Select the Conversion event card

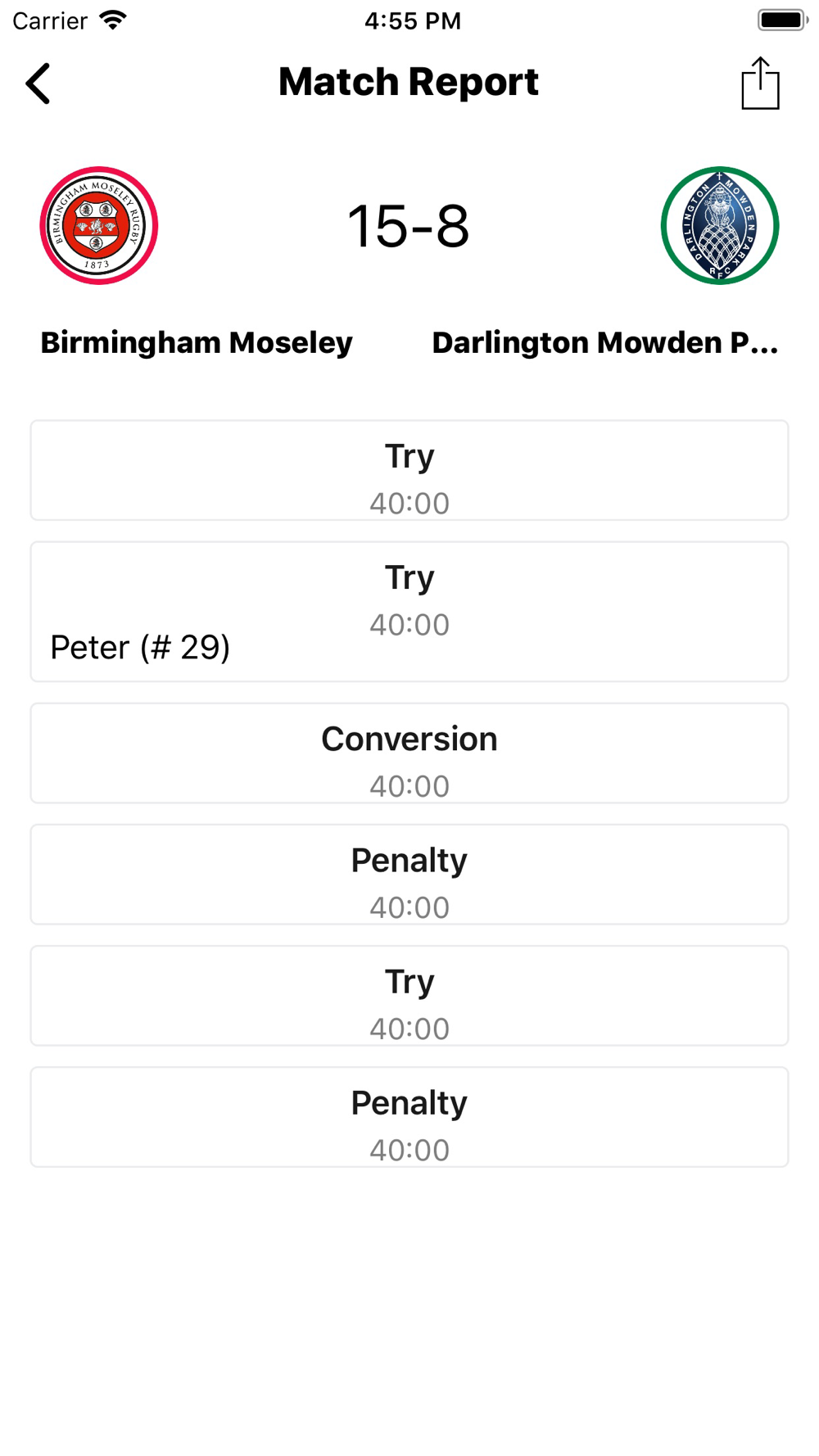409,753
